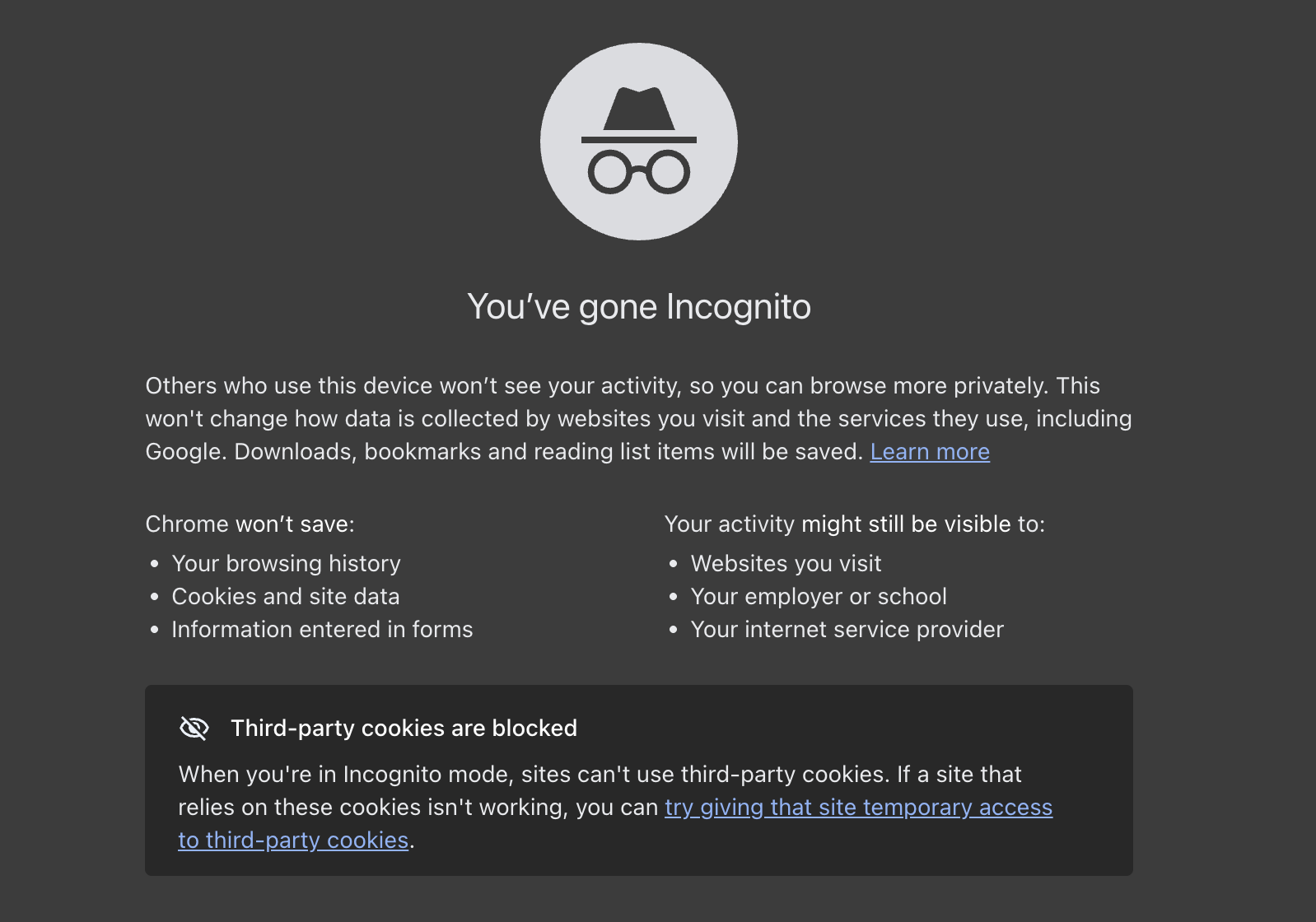The width and height of the screenshot is (1316, 922).
Task: Click the glasses on the Incognito logo
Action: coord(638,171)
